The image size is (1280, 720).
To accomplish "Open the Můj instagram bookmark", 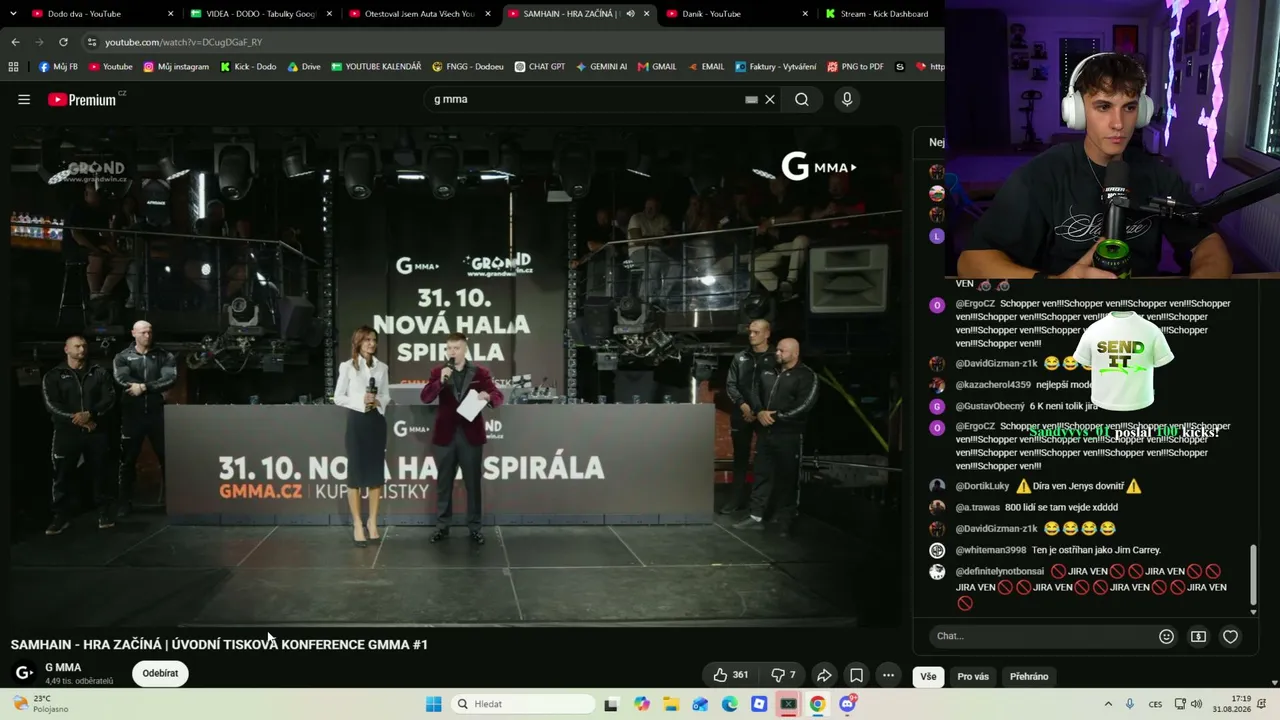I will (x=176, y=67).
